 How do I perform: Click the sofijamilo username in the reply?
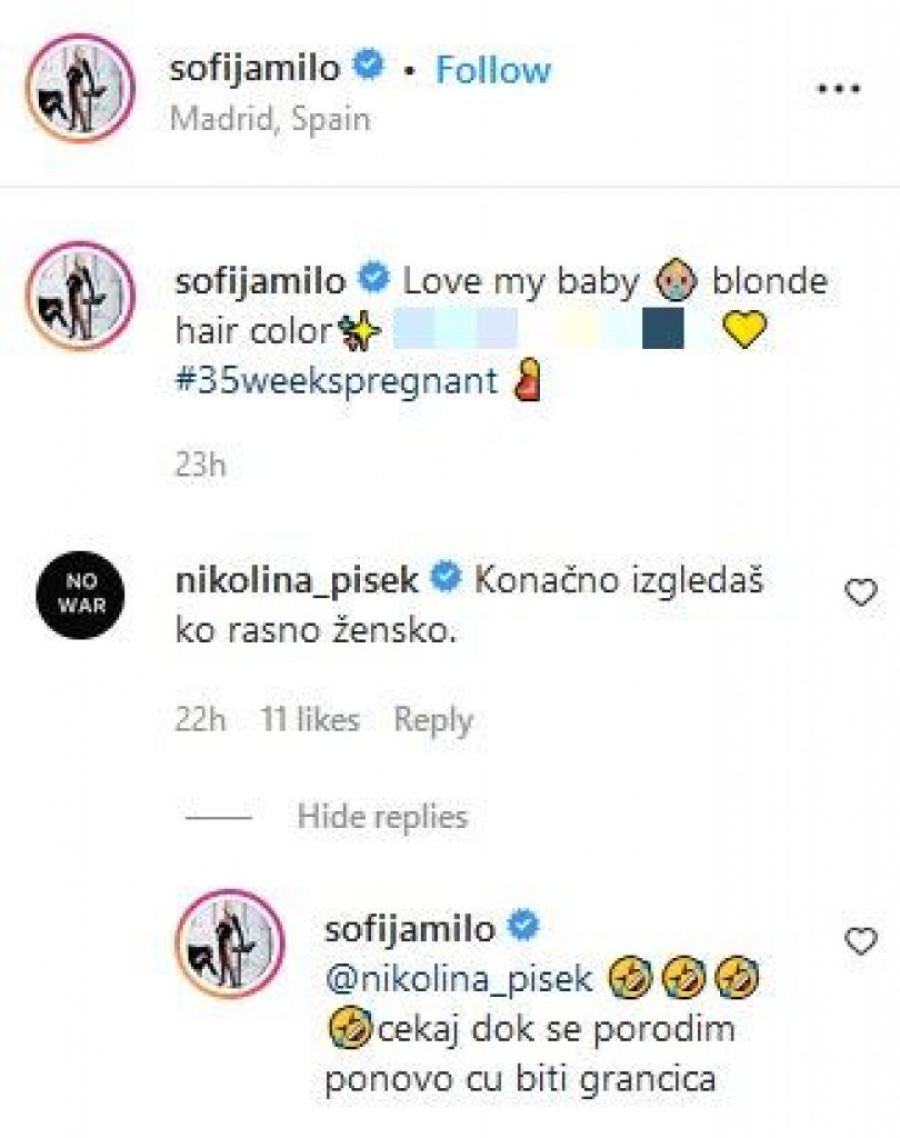410,929
